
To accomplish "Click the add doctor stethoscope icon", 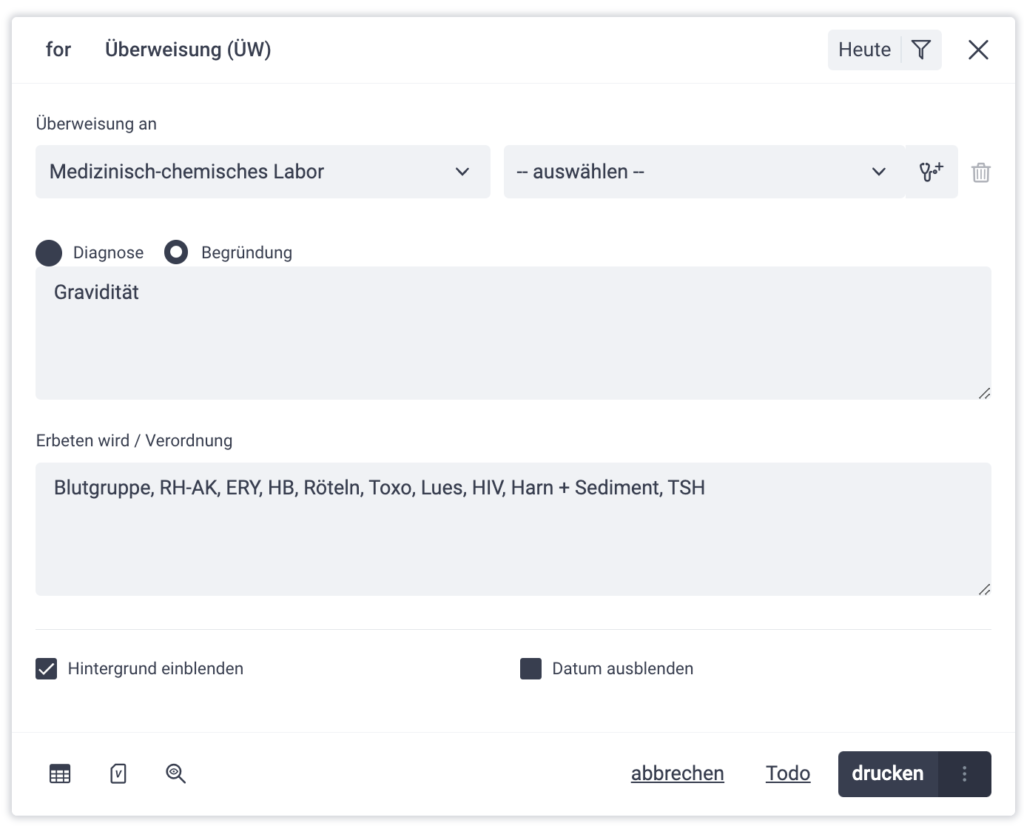I will (931, 172).
